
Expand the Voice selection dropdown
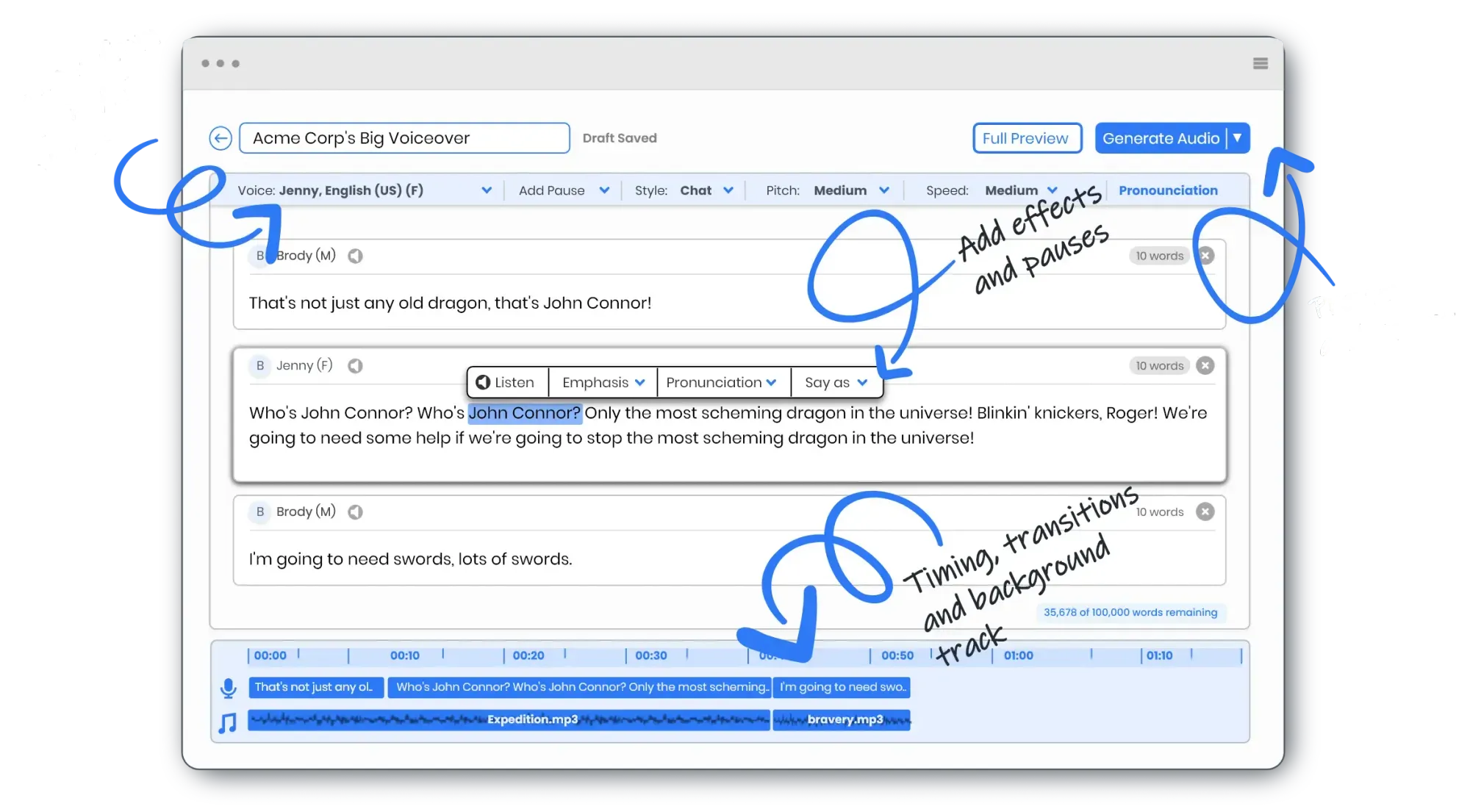(486, 190)
